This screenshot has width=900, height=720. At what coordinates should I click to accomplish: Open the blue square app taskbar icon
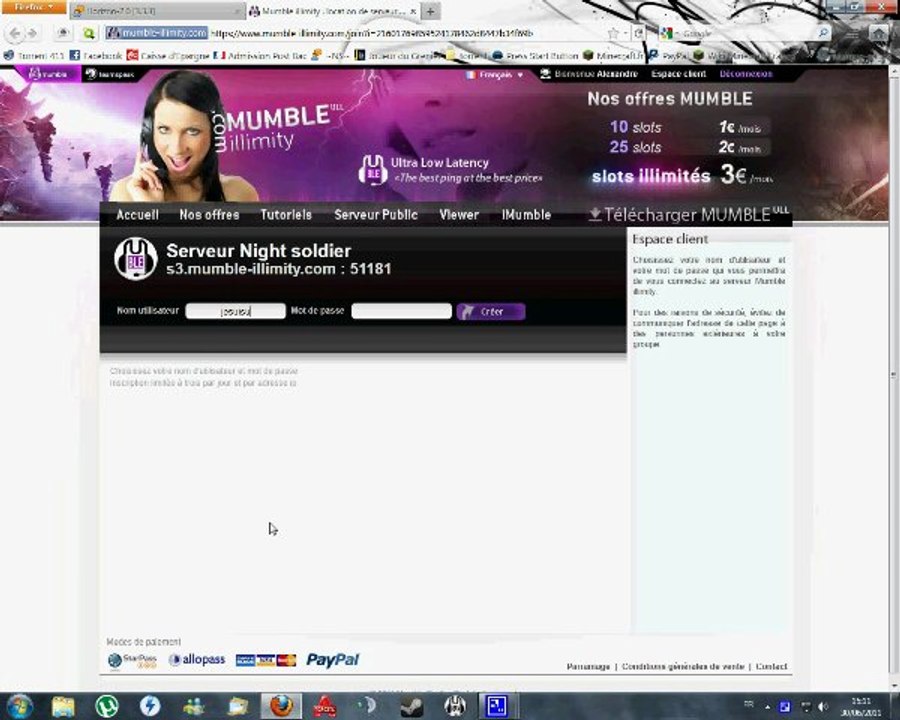[496, 707]
